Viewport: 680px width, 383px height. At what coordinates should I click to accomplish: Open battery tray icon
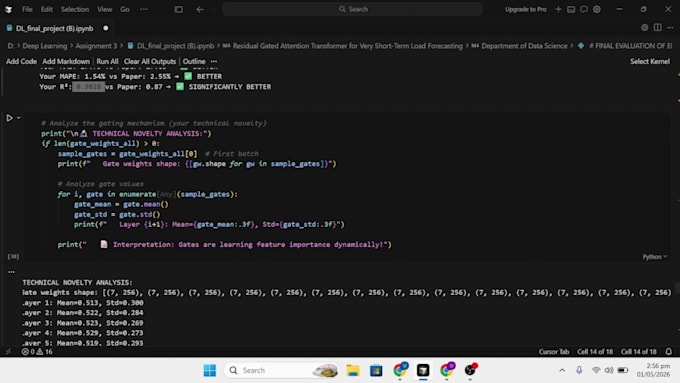pyautogui.click(x=623, y=370)
